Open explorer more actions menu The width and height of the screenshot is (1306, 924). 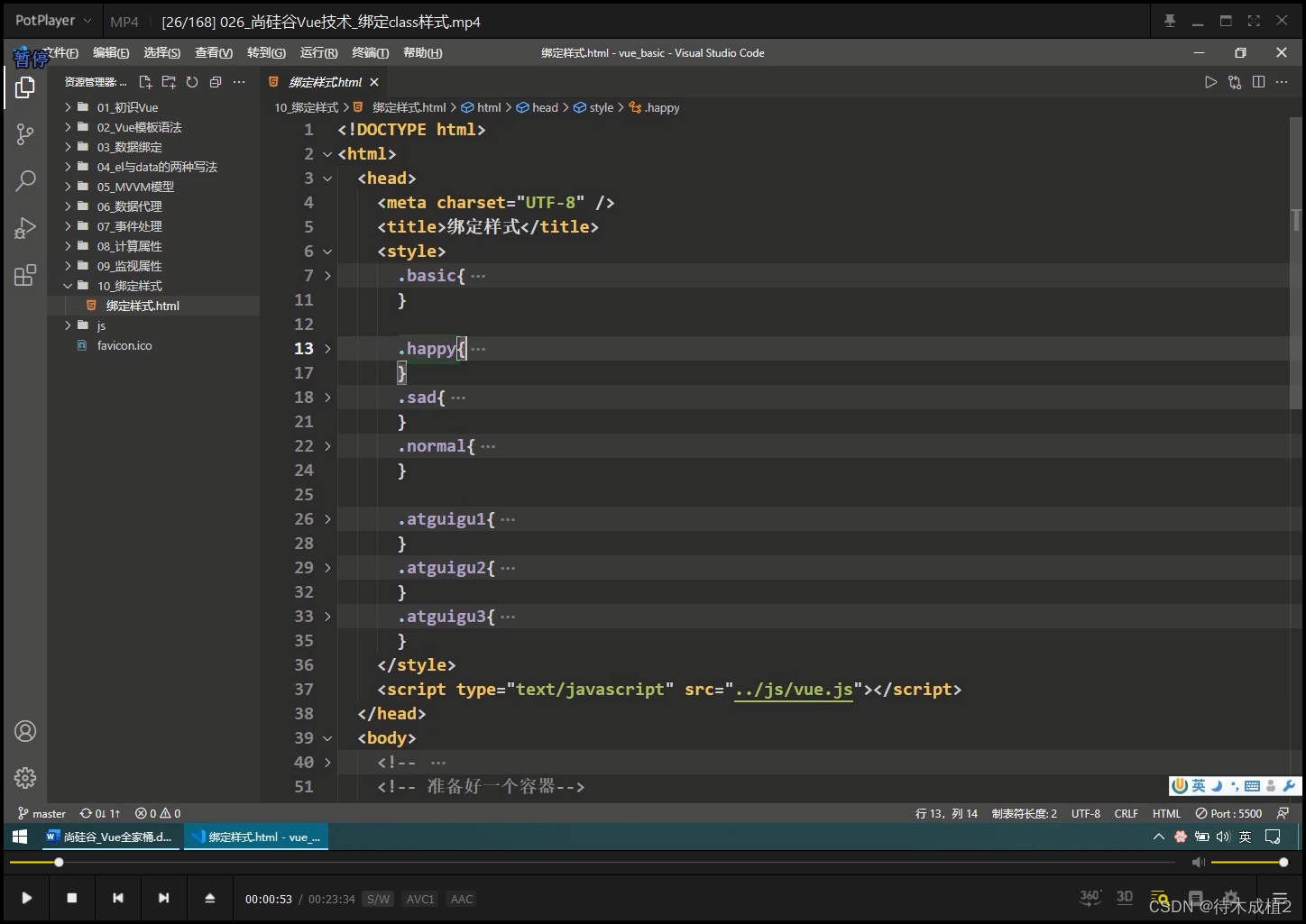239,82
